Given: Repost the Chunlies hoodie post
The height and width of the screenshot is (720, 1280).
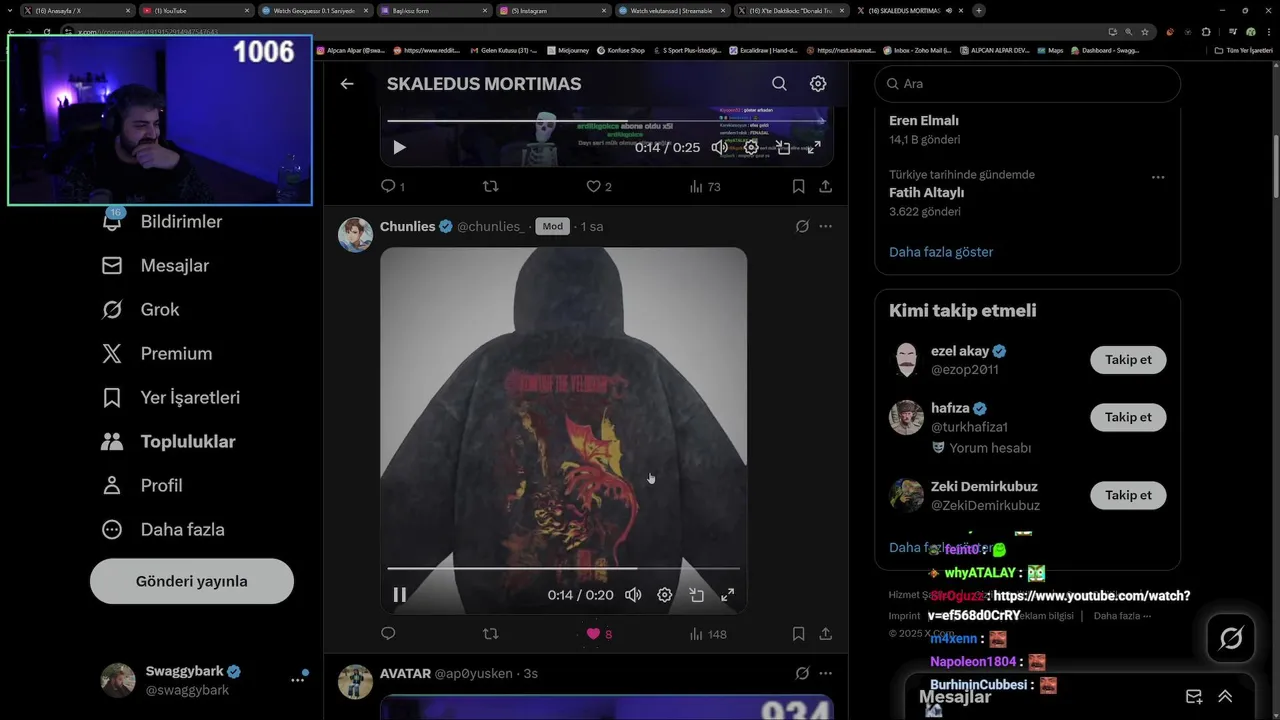Looking at the screenshot, I should click(490, 634).
